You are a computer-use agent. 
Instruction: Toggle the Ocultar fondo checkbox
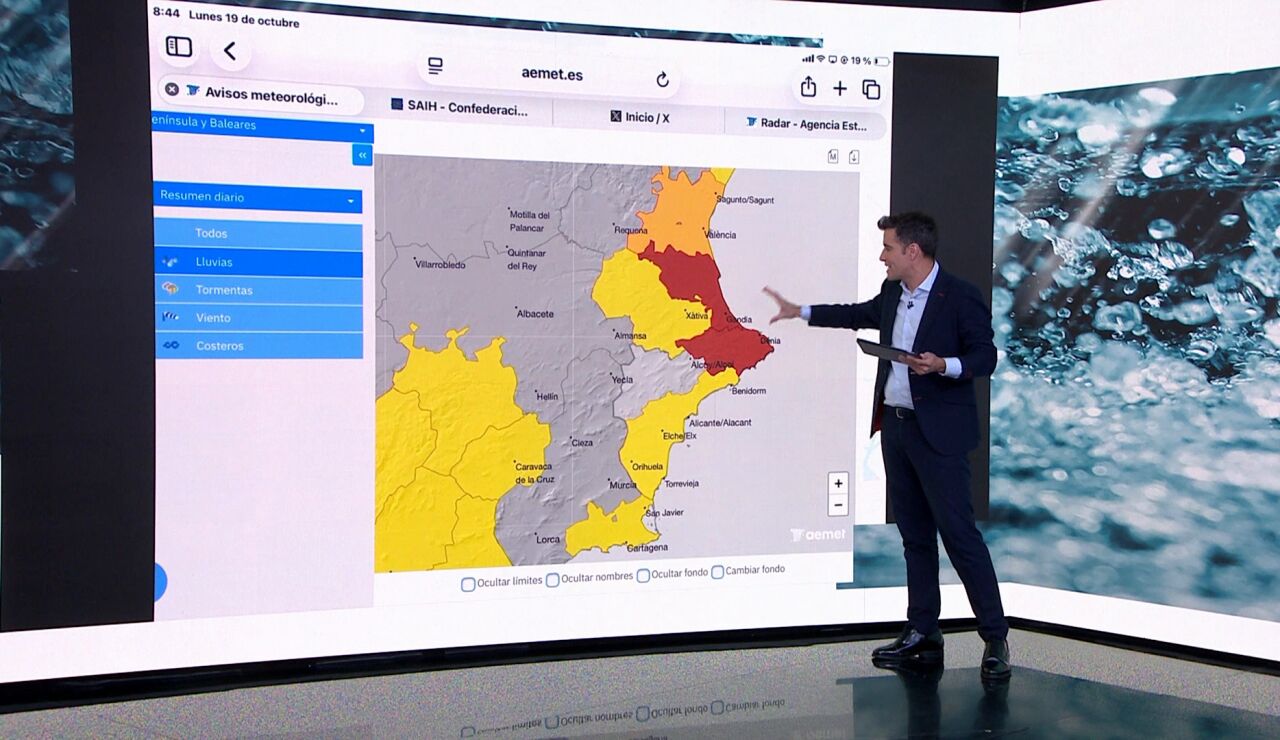pyautogui.click(x=643, y=576)
